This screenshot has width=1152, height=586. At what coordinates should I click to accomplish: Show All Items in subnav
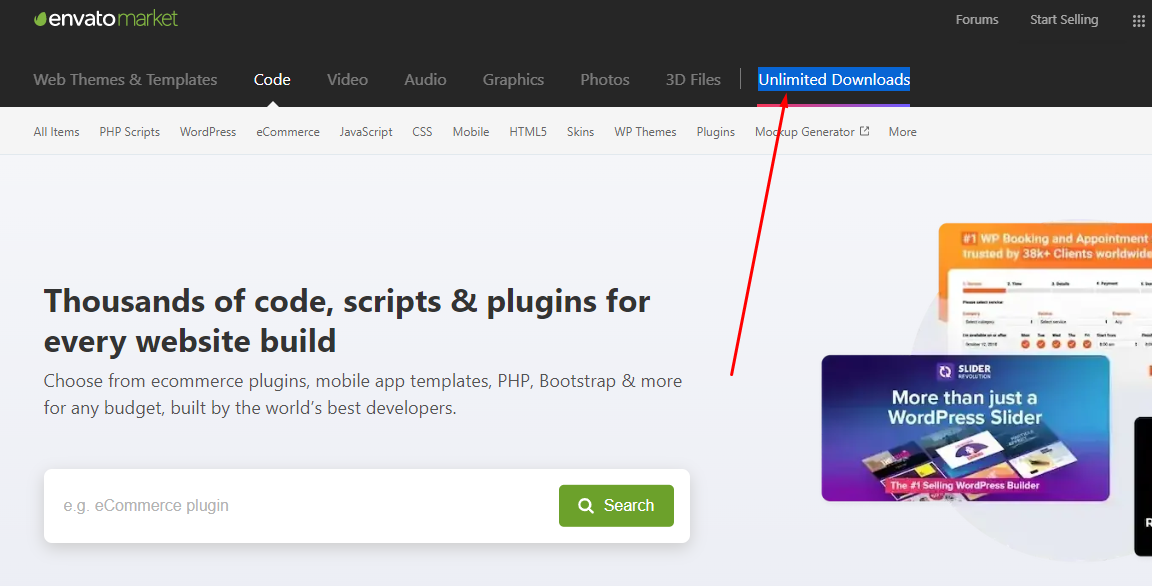[57, 132]
